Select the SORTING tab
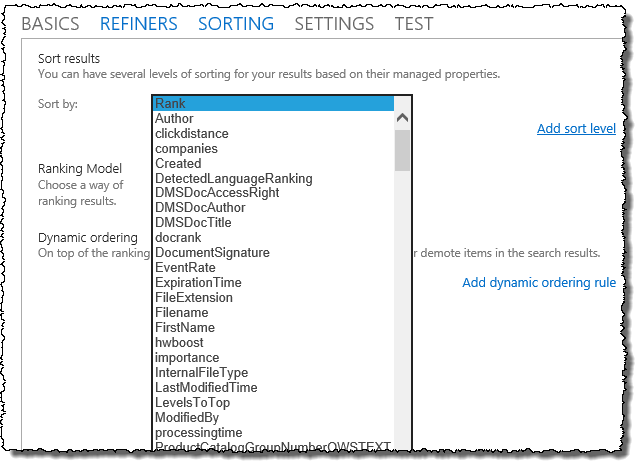Screen dimensions: 643x472 click(x=236, y=24)
